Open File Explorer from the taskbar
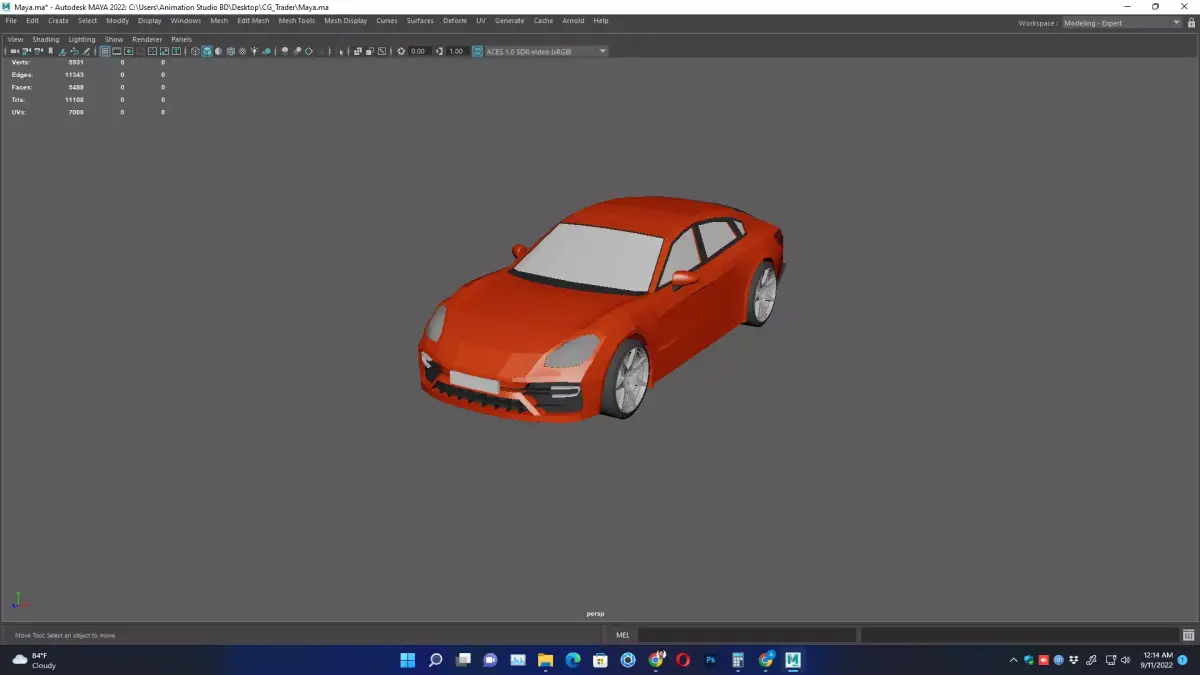The width and height of the screenshot is (1200, 675). tap(545, 660)
